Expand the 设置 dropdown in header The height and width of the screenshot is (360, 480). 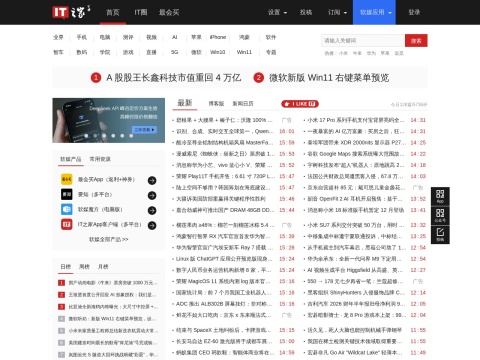pos(277,12)
